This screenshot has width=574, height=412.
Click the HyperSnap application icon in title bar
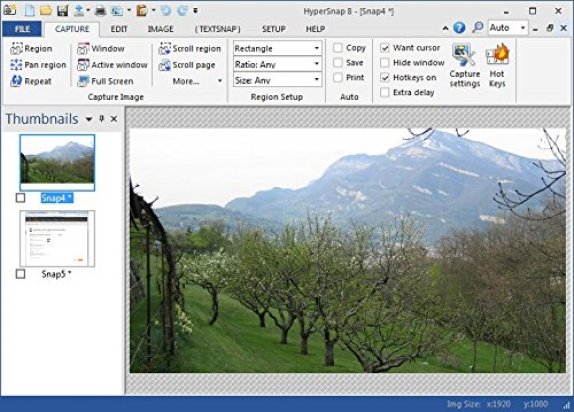tap(9, 10)
